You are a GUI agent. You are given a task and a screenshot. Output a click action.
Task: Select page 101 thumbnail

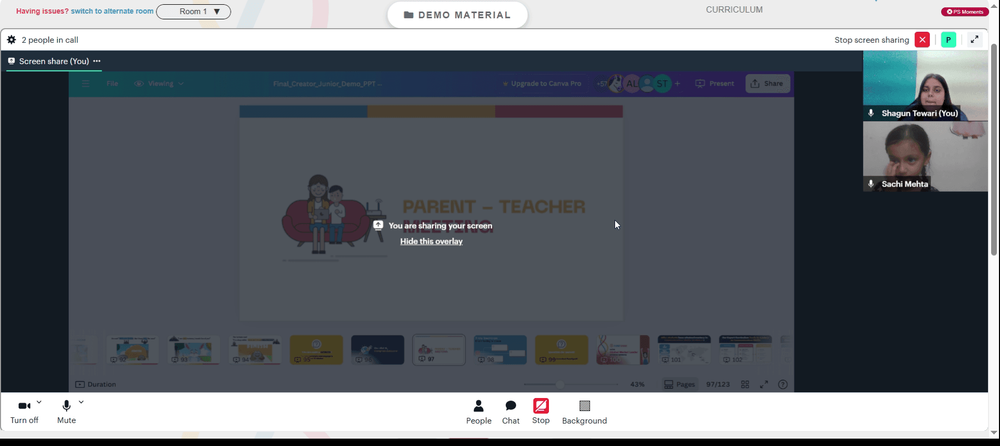(x=684, y=350)
